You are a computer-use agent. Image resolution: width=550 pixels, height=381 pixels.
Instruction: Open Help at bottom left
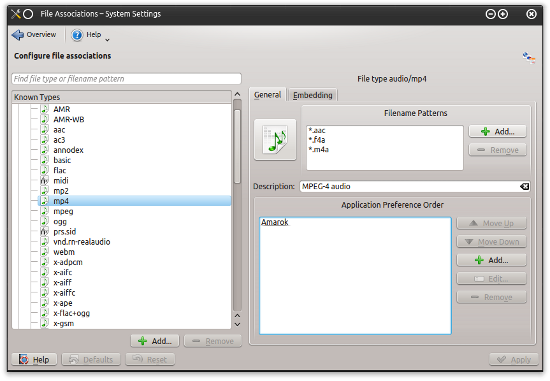34,360
